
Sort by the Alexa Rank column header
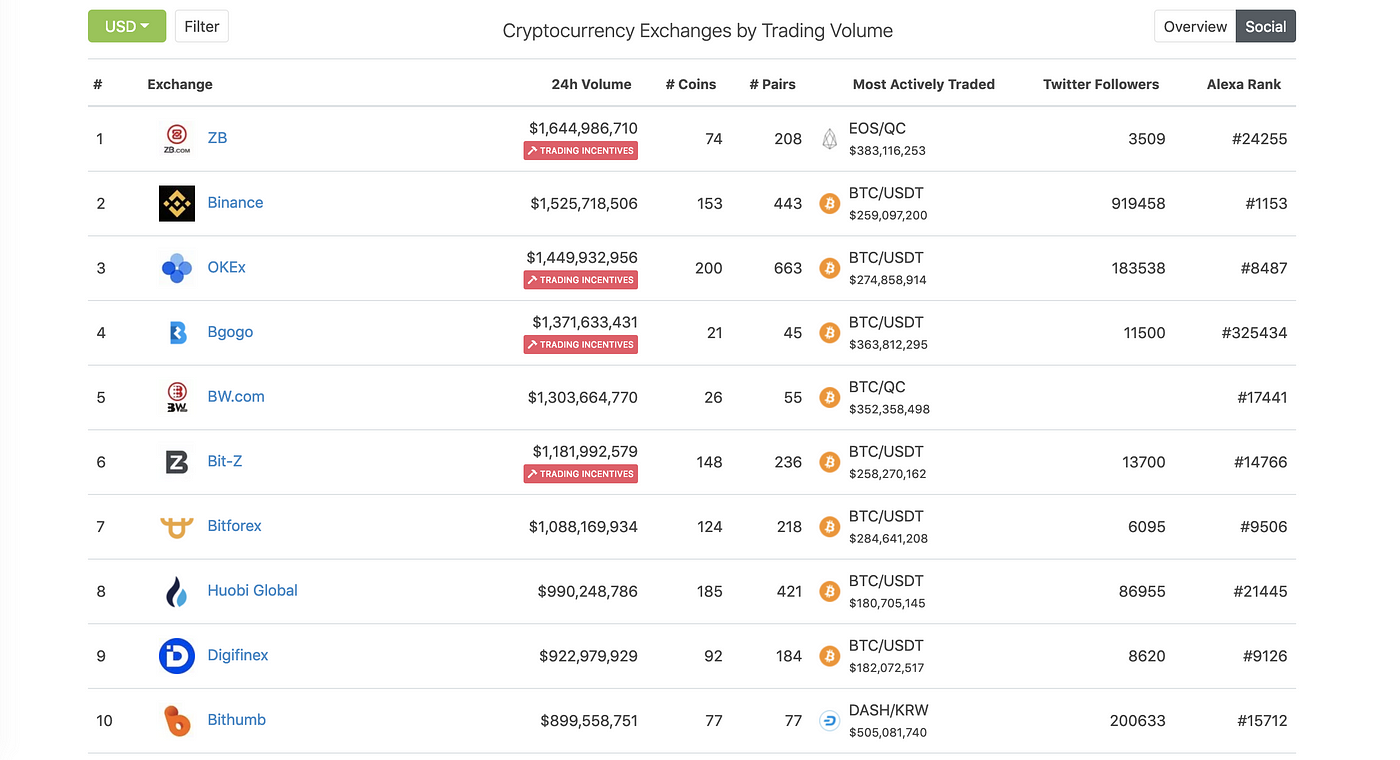pyautogui.click(x=1243, y=84)
